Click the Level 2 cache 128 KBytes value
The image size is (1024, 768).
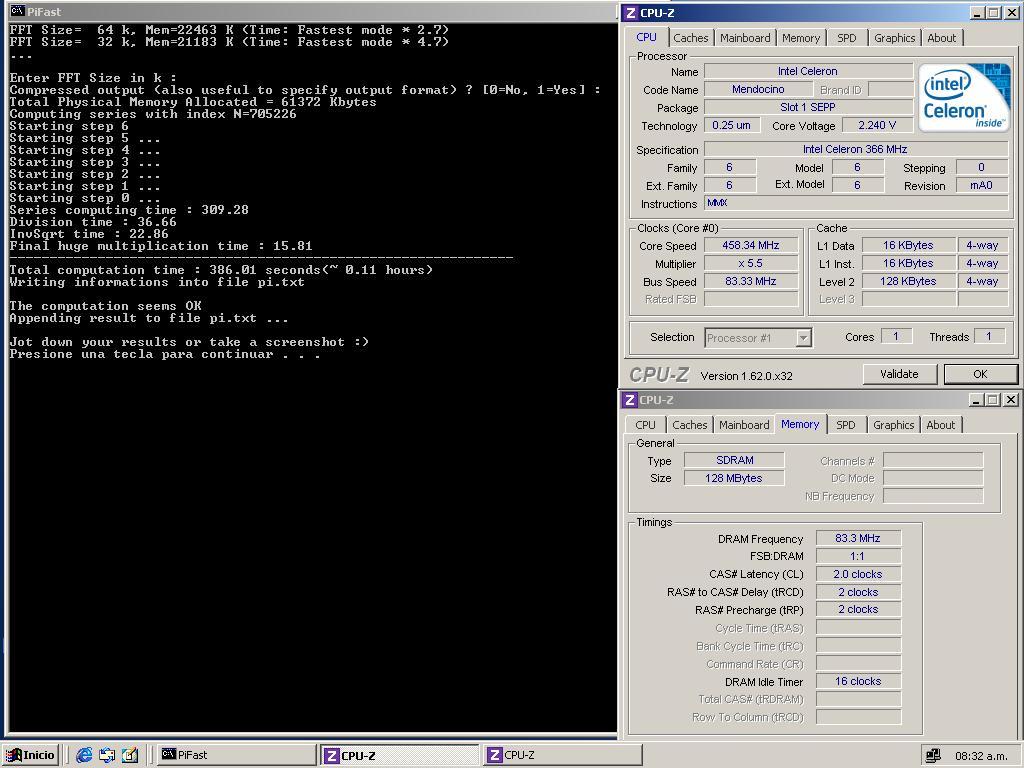tap(908, 281)
